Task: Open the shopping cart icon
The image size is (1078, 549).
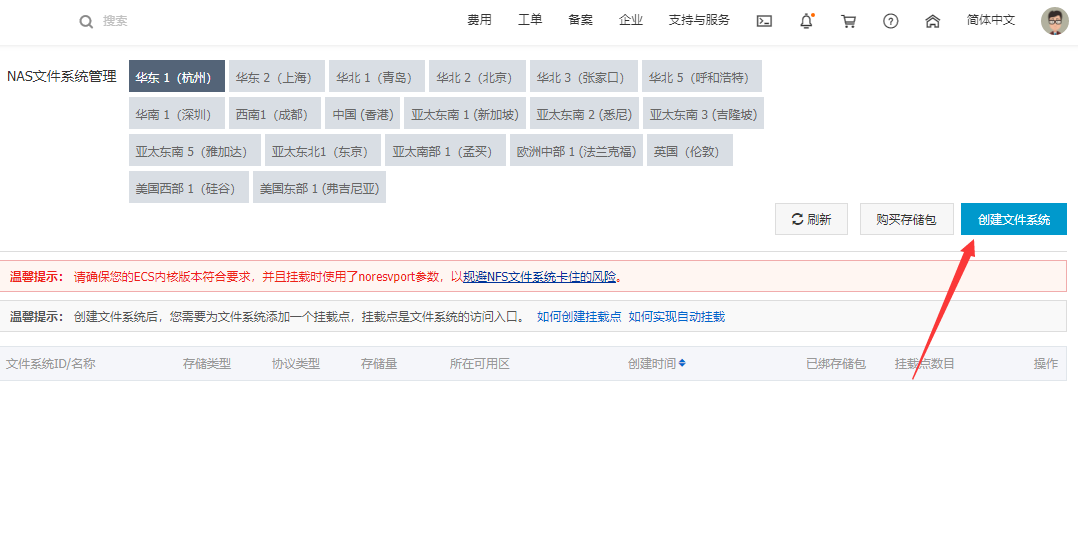Action: [848, 21]
